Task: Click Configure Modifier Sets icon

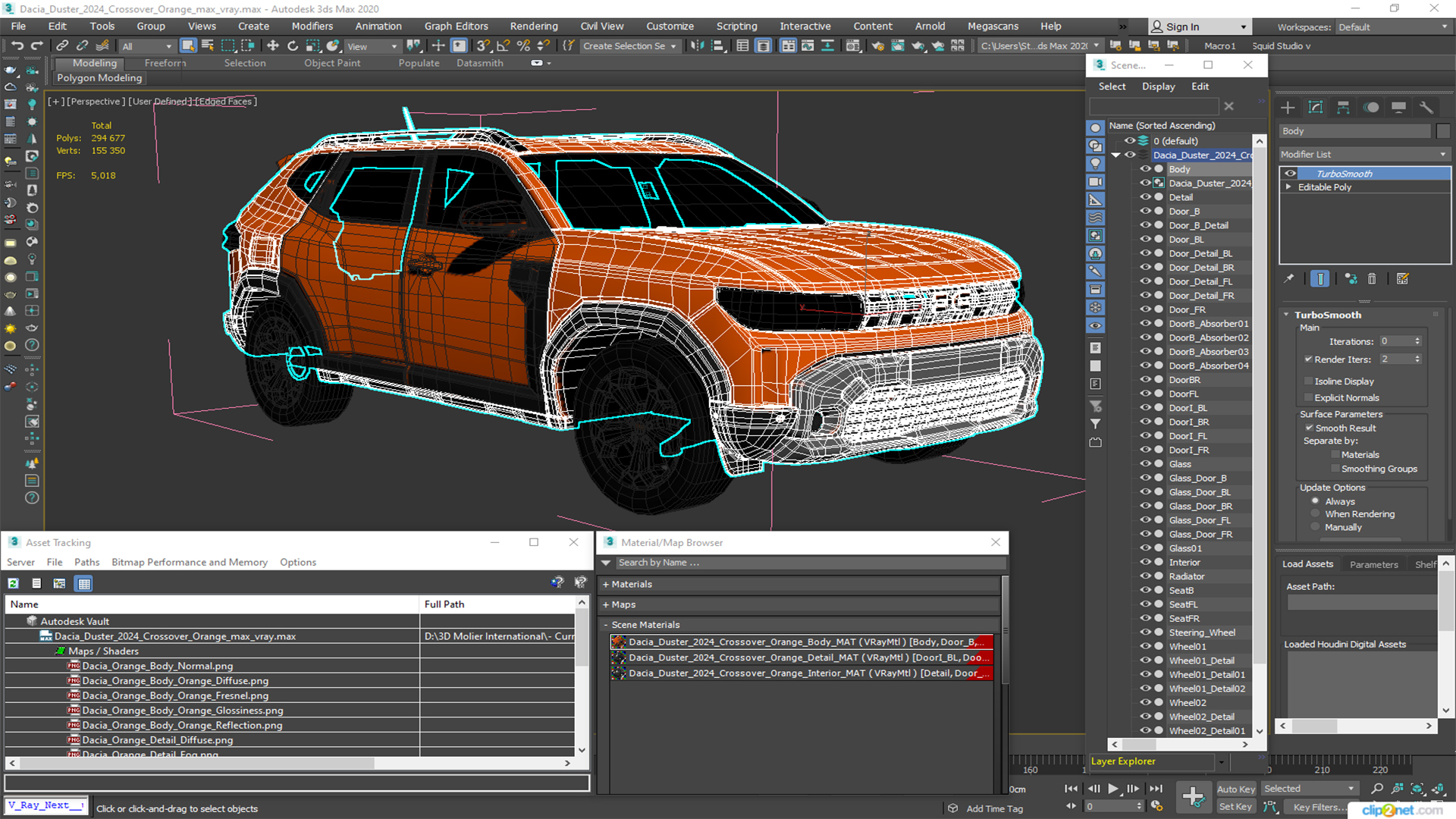Action: pyautogui.click(x=1403, y=279)
